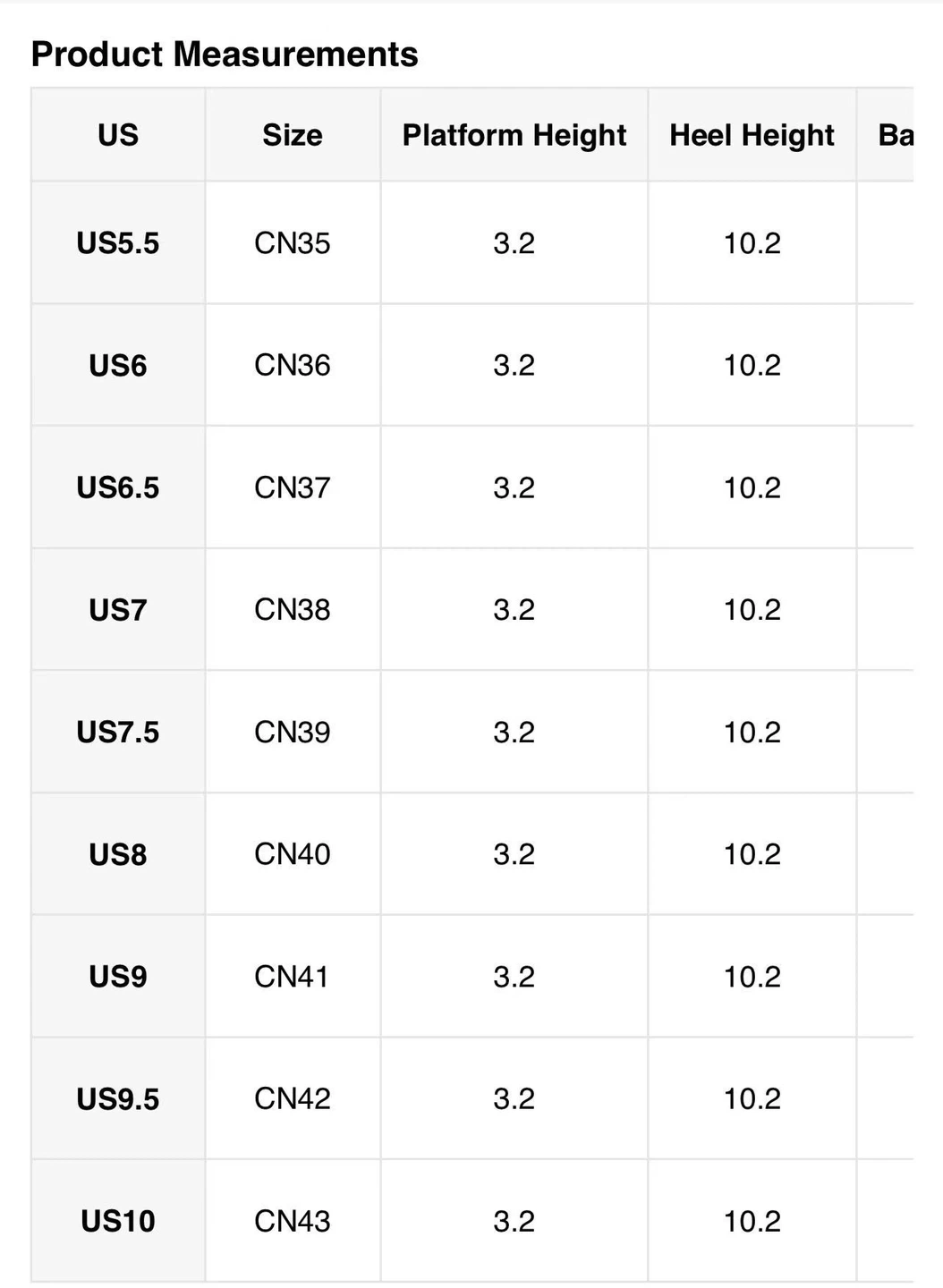
Task: Select the Size column header
Action: point(293,135)
